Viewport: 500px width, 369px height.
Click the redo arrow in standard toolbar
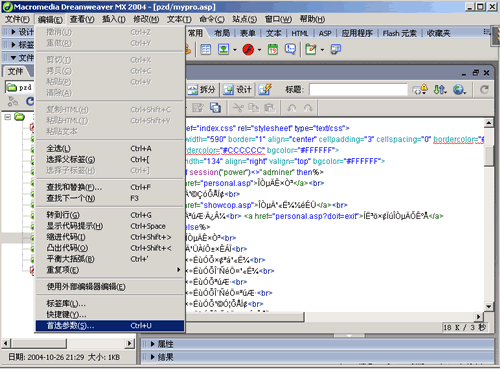[x=308, y=108]
